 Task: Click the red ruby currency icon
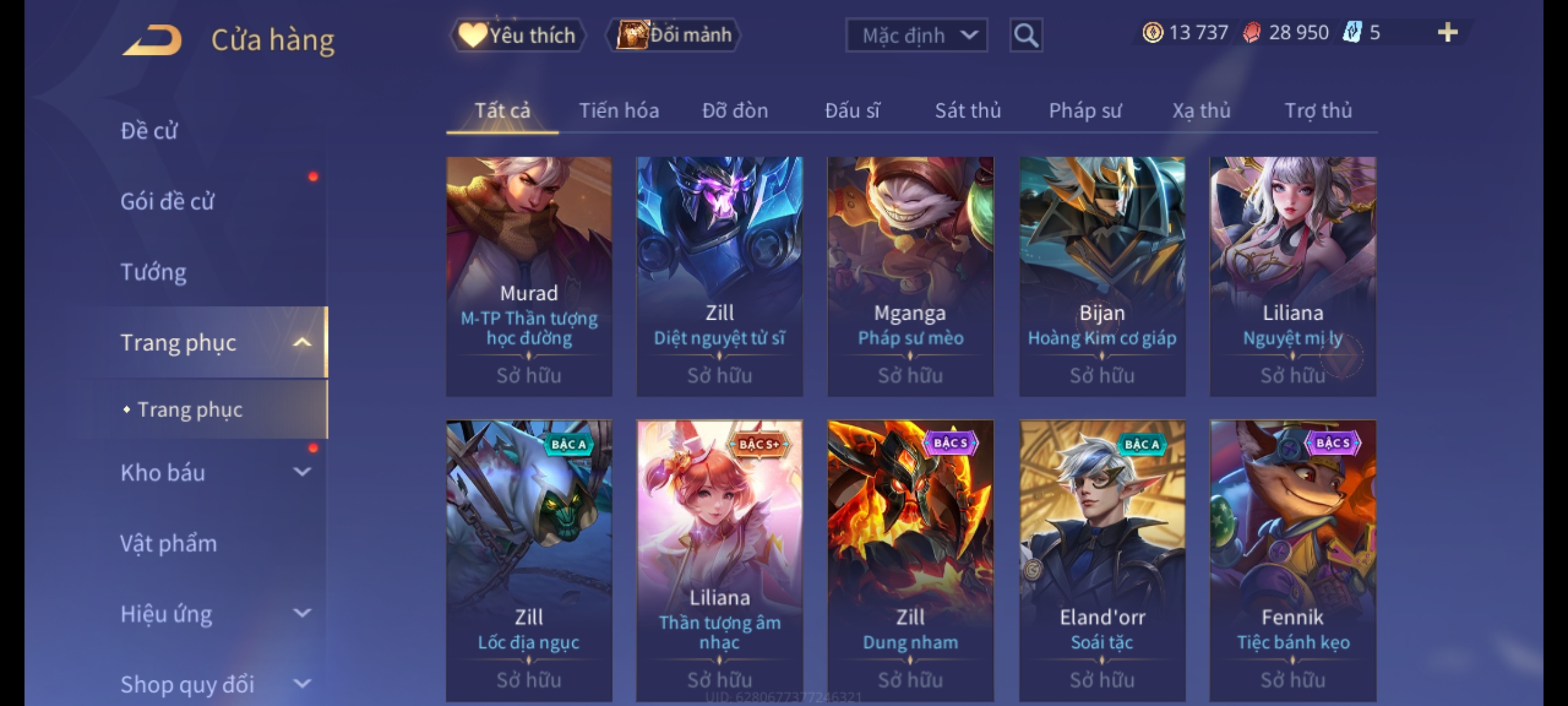tap(1251, 33)
